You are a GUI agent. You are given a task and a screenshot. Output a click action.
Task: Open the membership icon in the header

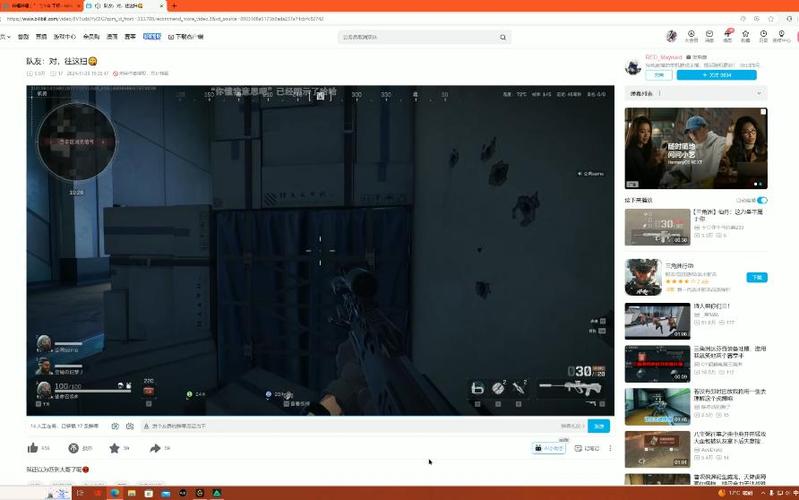691,36
